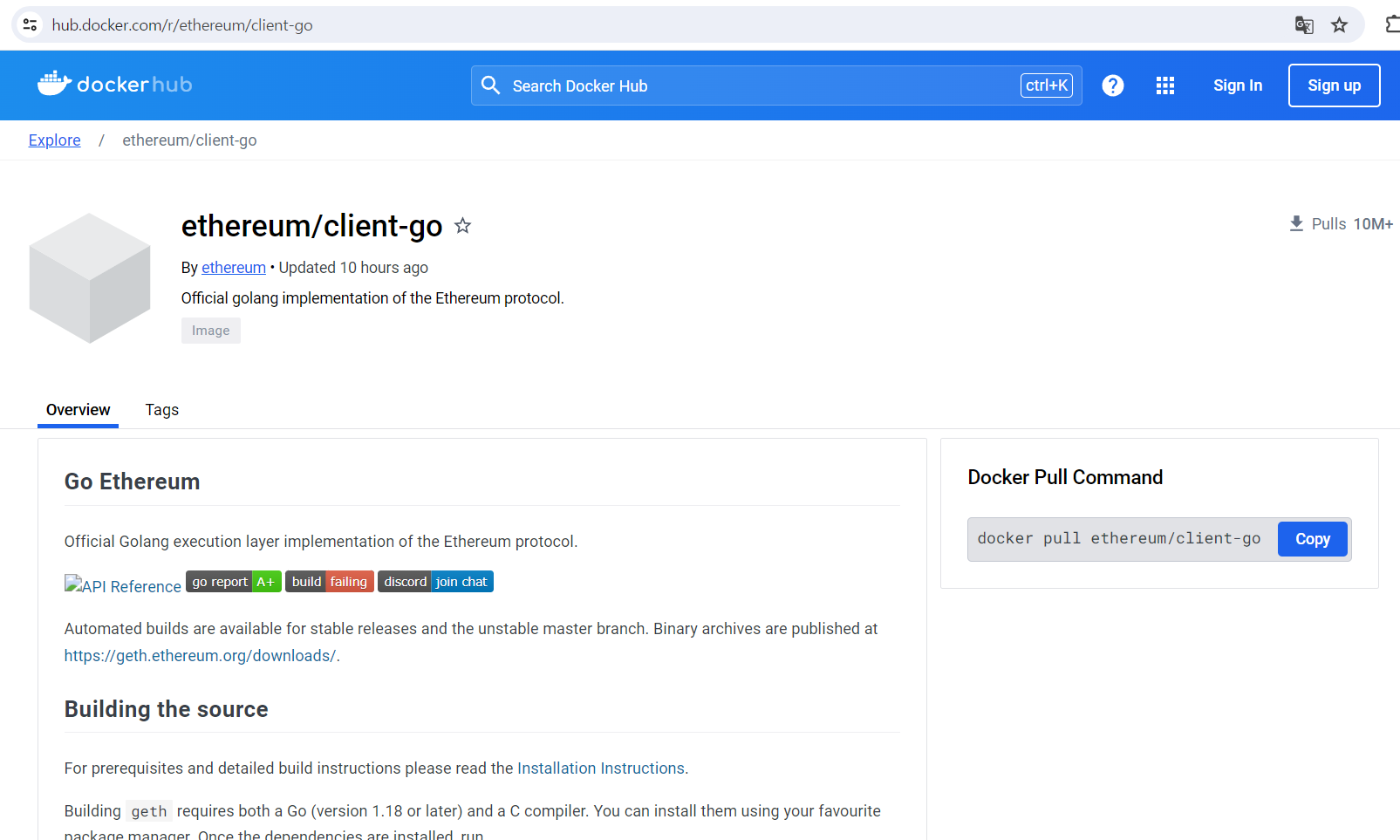Screen dimensions: 1400x840
Task: Focus the Search Docker Hub field
Action: (776, 85)
